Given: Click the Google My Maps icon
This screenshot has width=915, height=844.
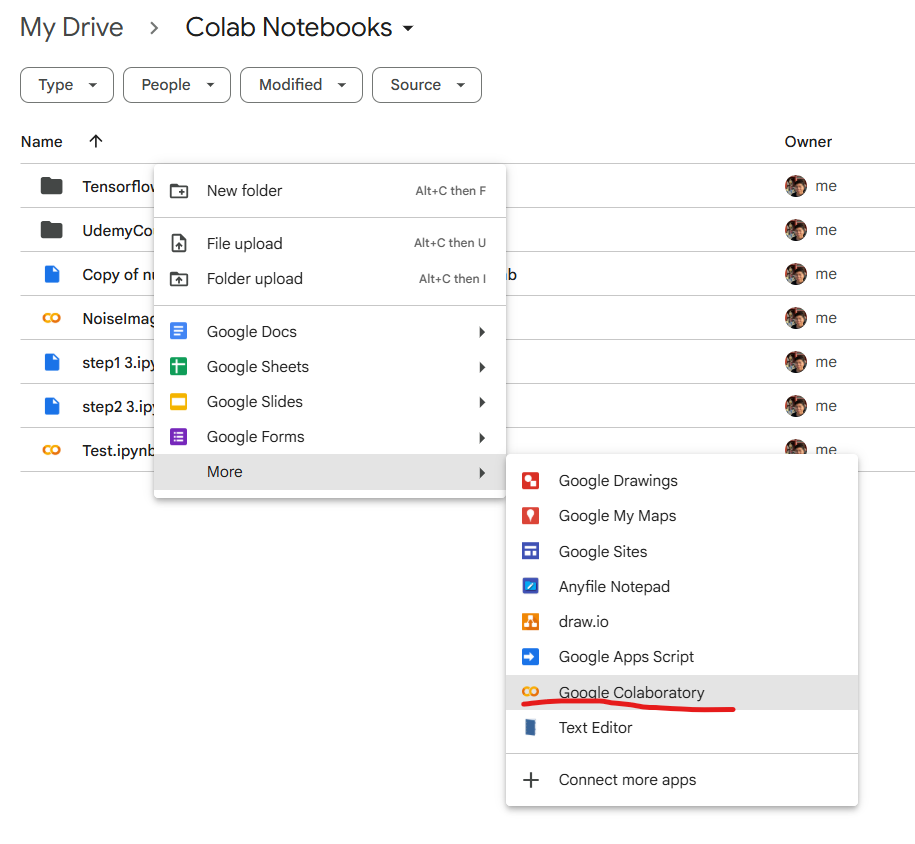Looking at the screenshot, I should tap(531, 516).
